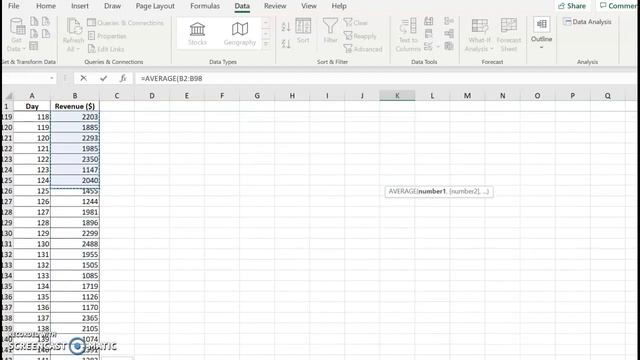Open the Comments pane
Screen dimensions: 640x360
(x=618, y=6)
